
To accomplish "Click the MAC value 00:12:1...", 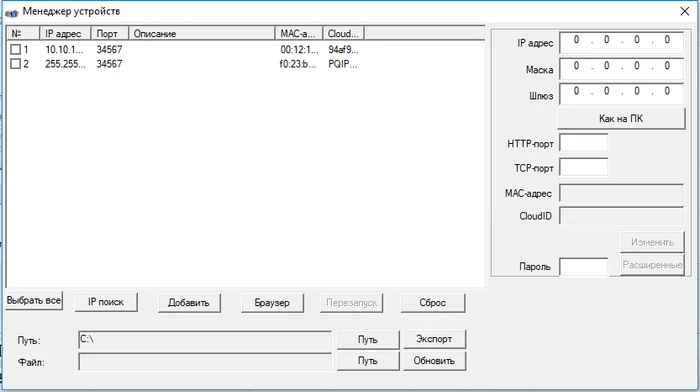I will (x=299, y=50).
